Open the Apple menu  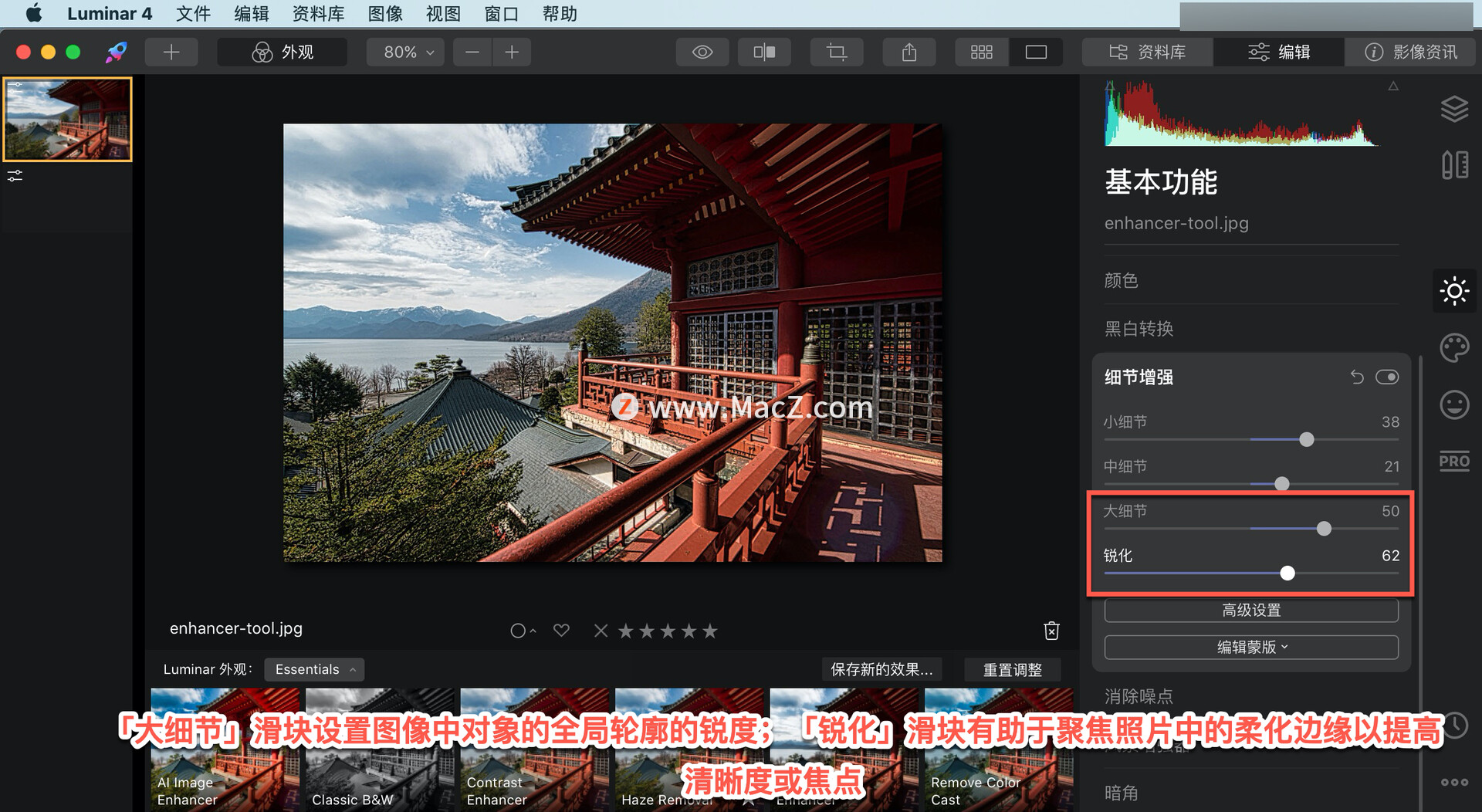[34, 13]
